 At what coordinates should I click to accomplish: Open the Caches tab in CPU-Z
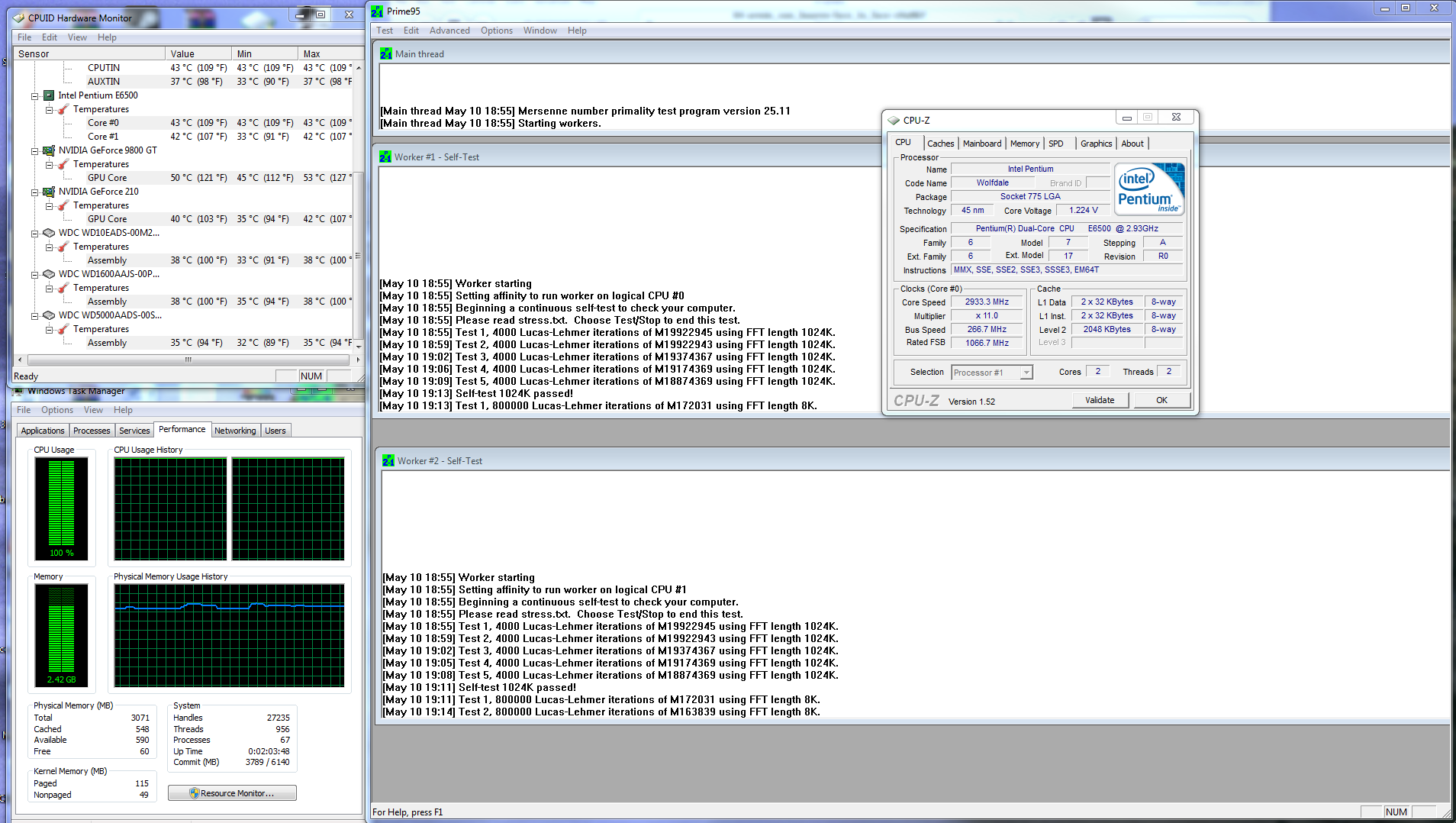[940, 144]
